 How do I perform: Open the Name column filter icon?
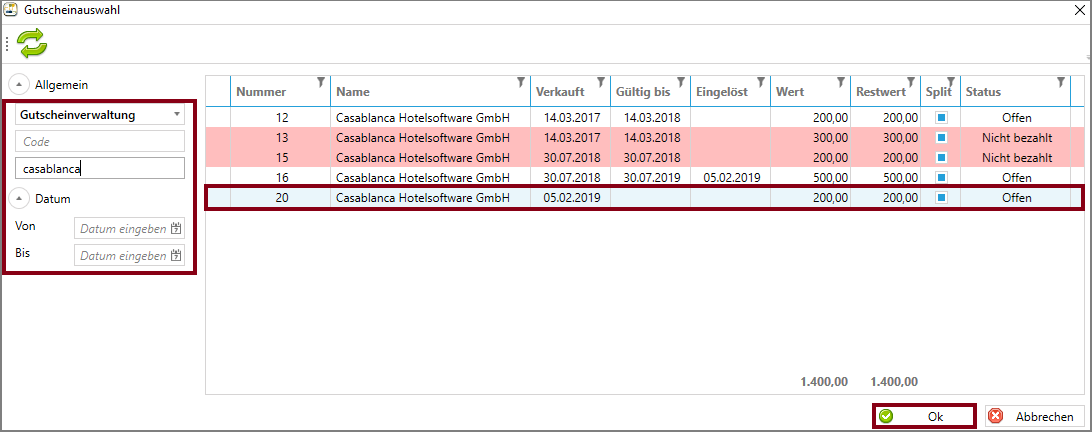(520, 82)
